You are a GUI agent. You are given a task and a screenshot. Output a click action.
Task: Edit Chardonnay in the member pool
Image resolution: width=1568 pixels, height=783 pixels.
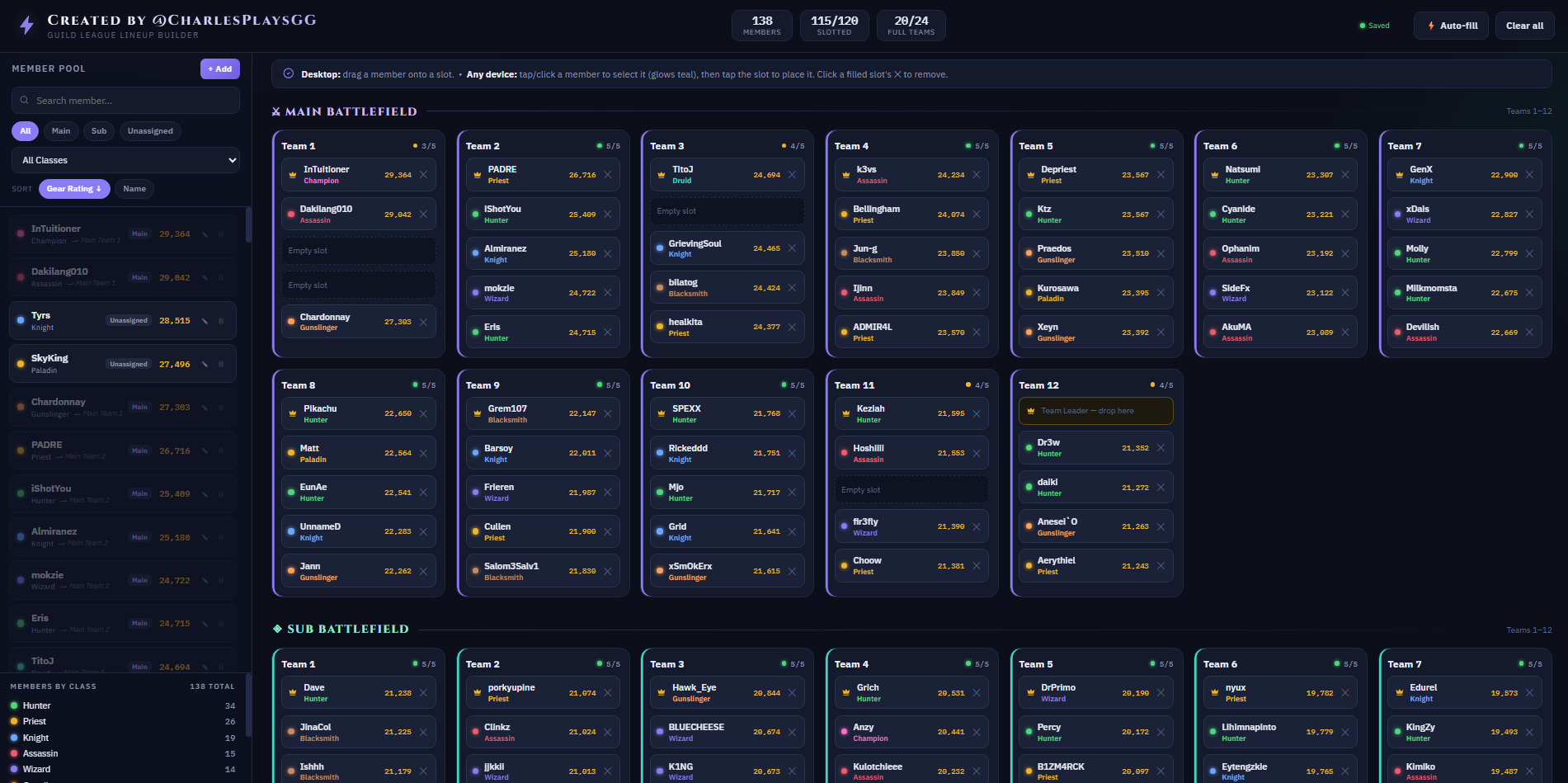coord(205,408)
